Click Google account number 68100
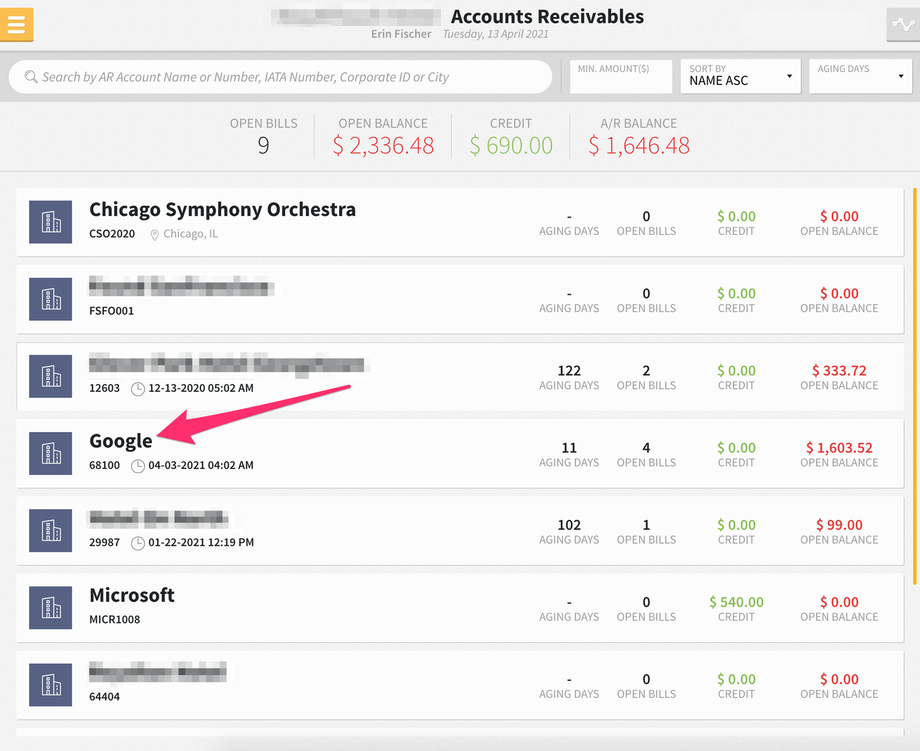 tap(104, 465)
